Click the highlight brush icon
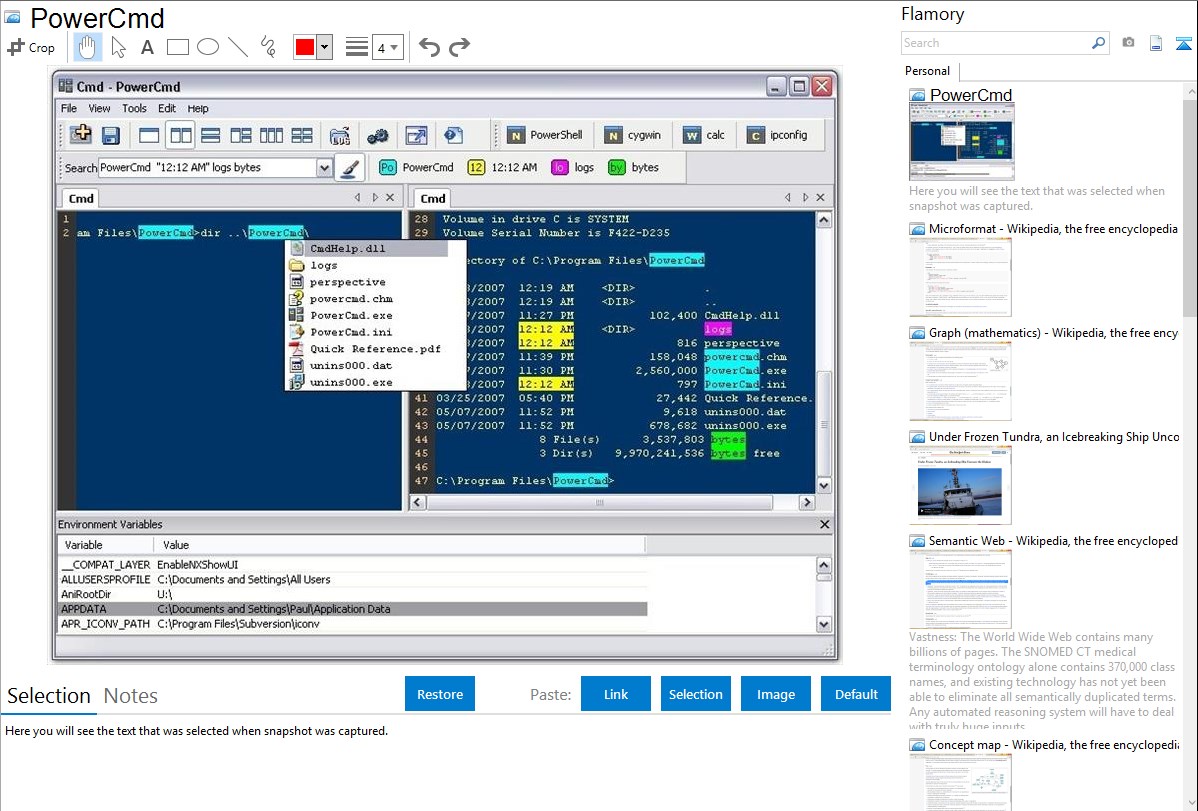The image size is (1198, 811). [349, 167]
